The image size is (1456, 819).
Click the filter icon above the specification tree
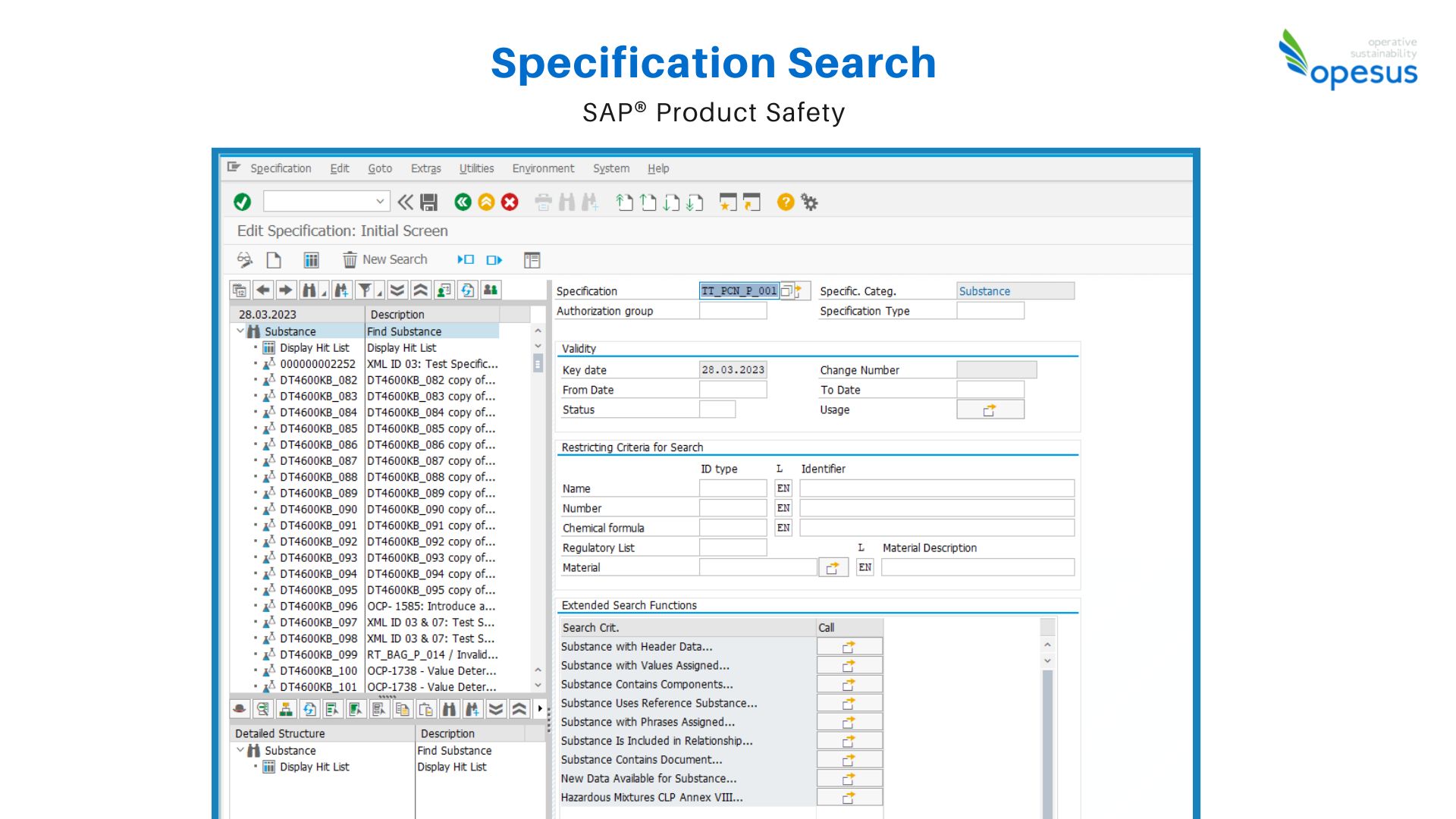click(x=365, y=290)
